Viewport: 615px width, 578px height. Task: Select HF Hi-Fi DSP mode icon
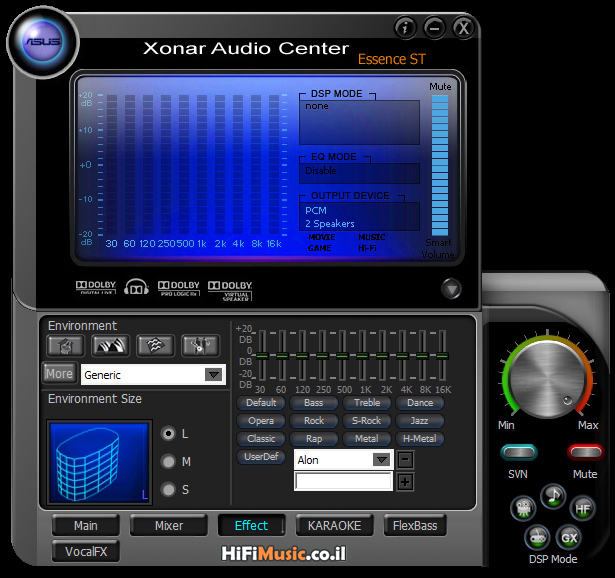583,509
